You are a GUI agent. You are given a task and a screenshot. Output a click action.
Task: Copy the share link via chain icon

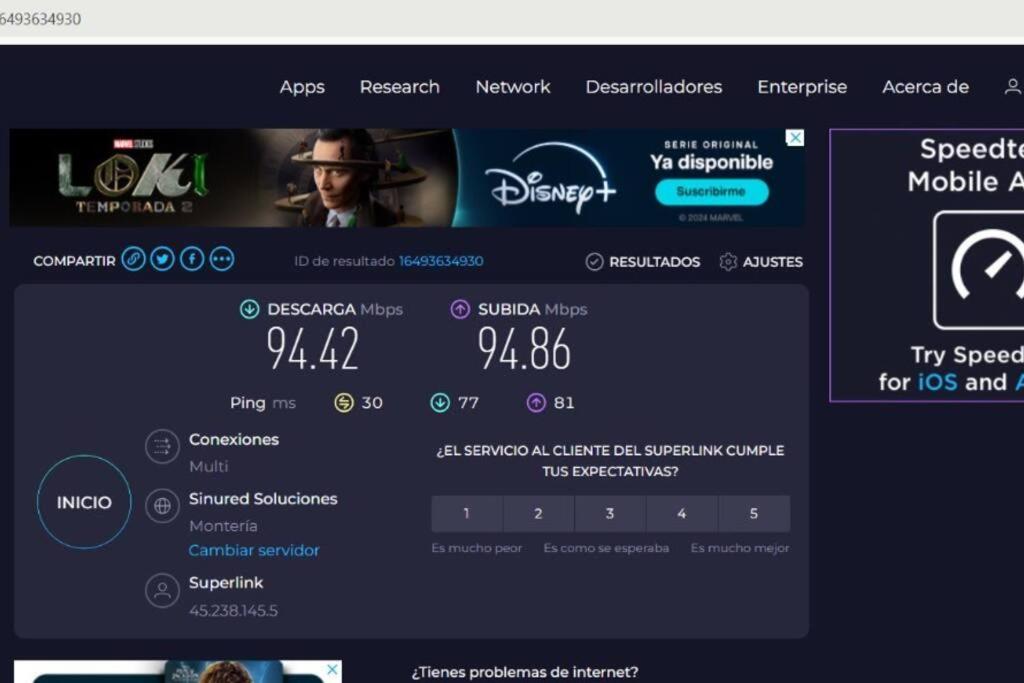133,259
